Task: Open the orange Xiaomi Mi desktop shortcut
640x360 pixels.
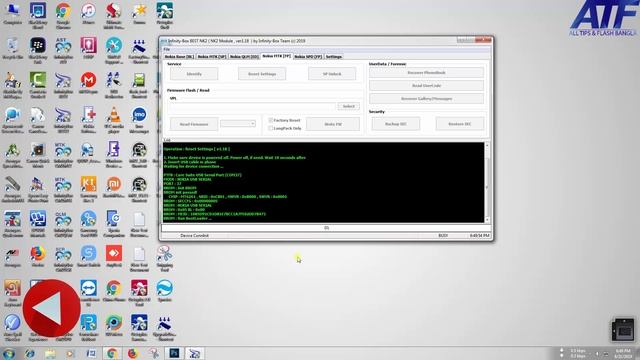Action: coord(113,187)
